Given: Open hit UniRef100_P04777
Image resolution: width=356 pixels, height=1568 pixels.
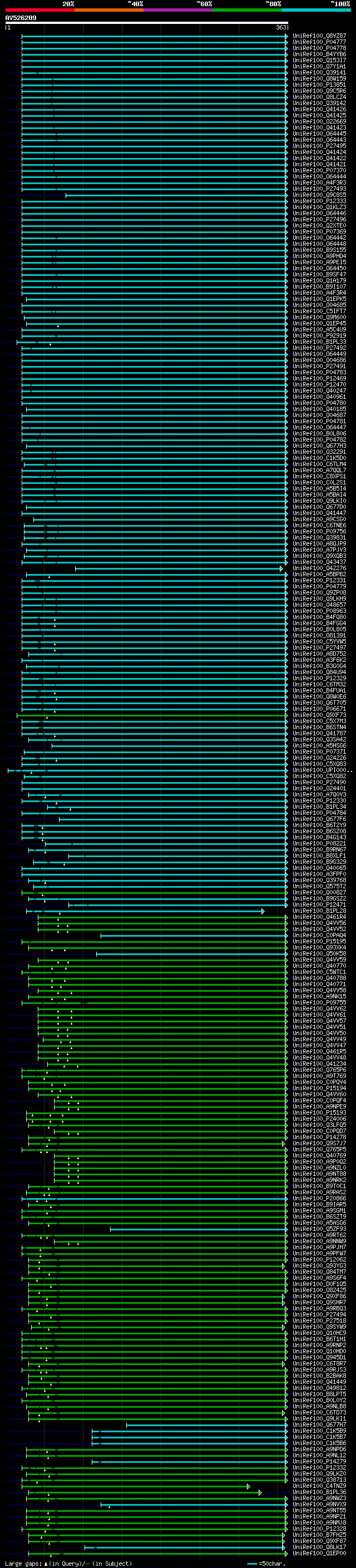Looking at the screenshot, I should [319, 42].
